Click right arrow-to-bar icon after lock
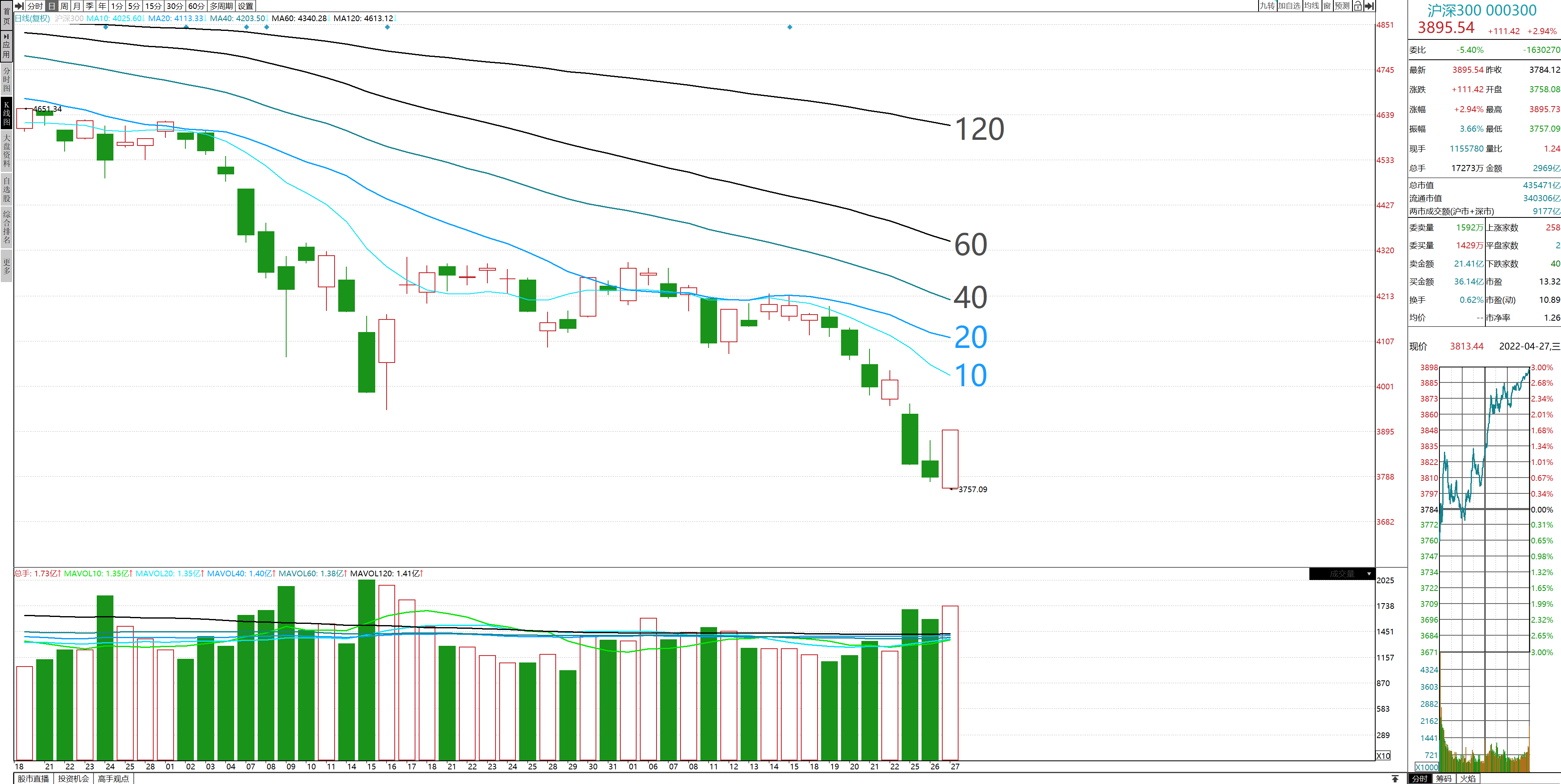The image size is (1561, 784). tap(1369, 6)
